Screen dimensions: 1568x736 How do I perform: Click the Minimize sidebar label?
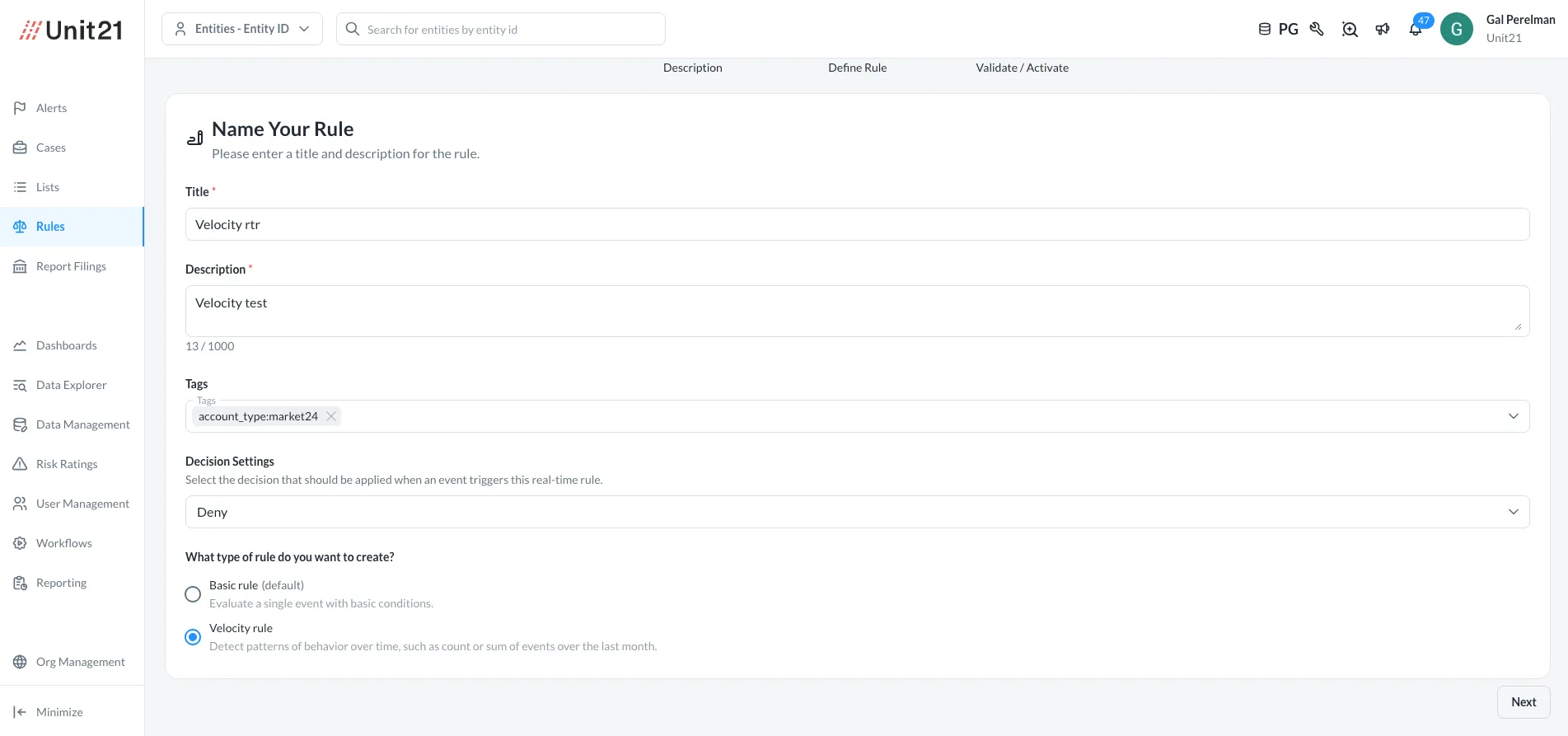coord(59,712)
